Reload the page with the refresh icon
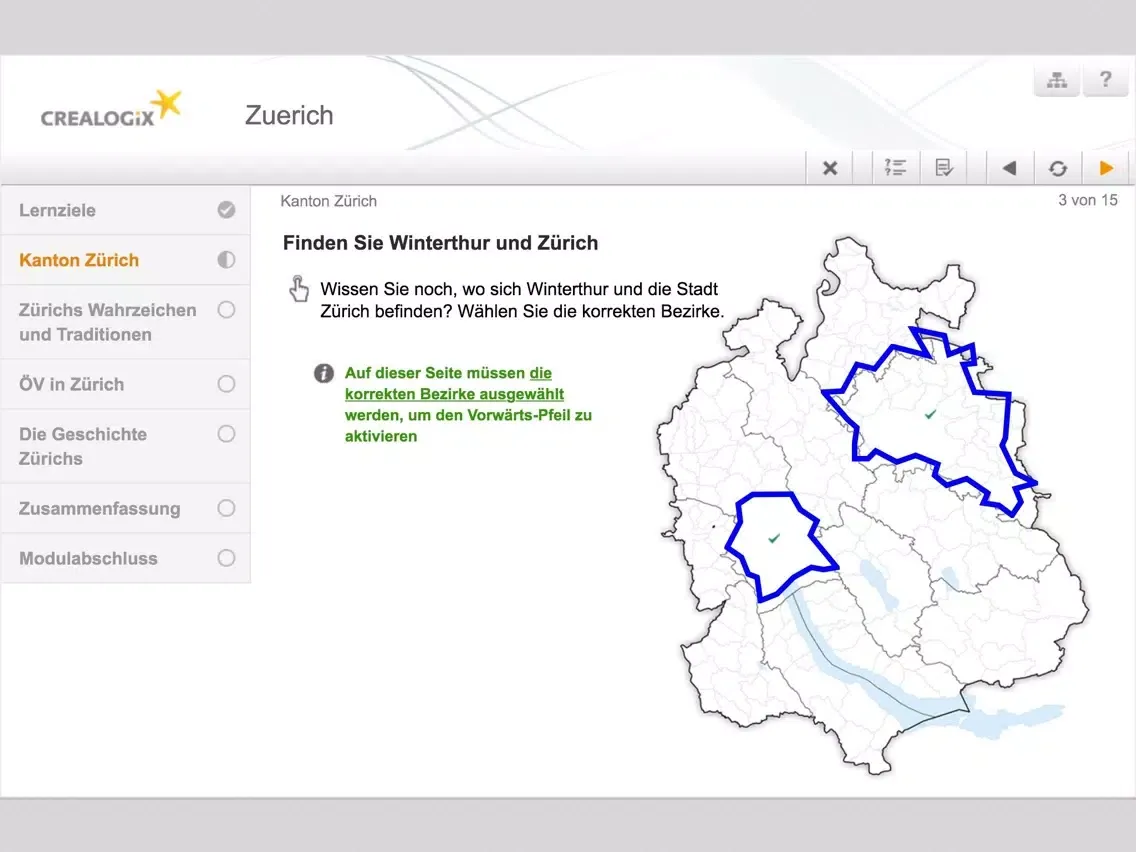 [x=1058, y=168]
